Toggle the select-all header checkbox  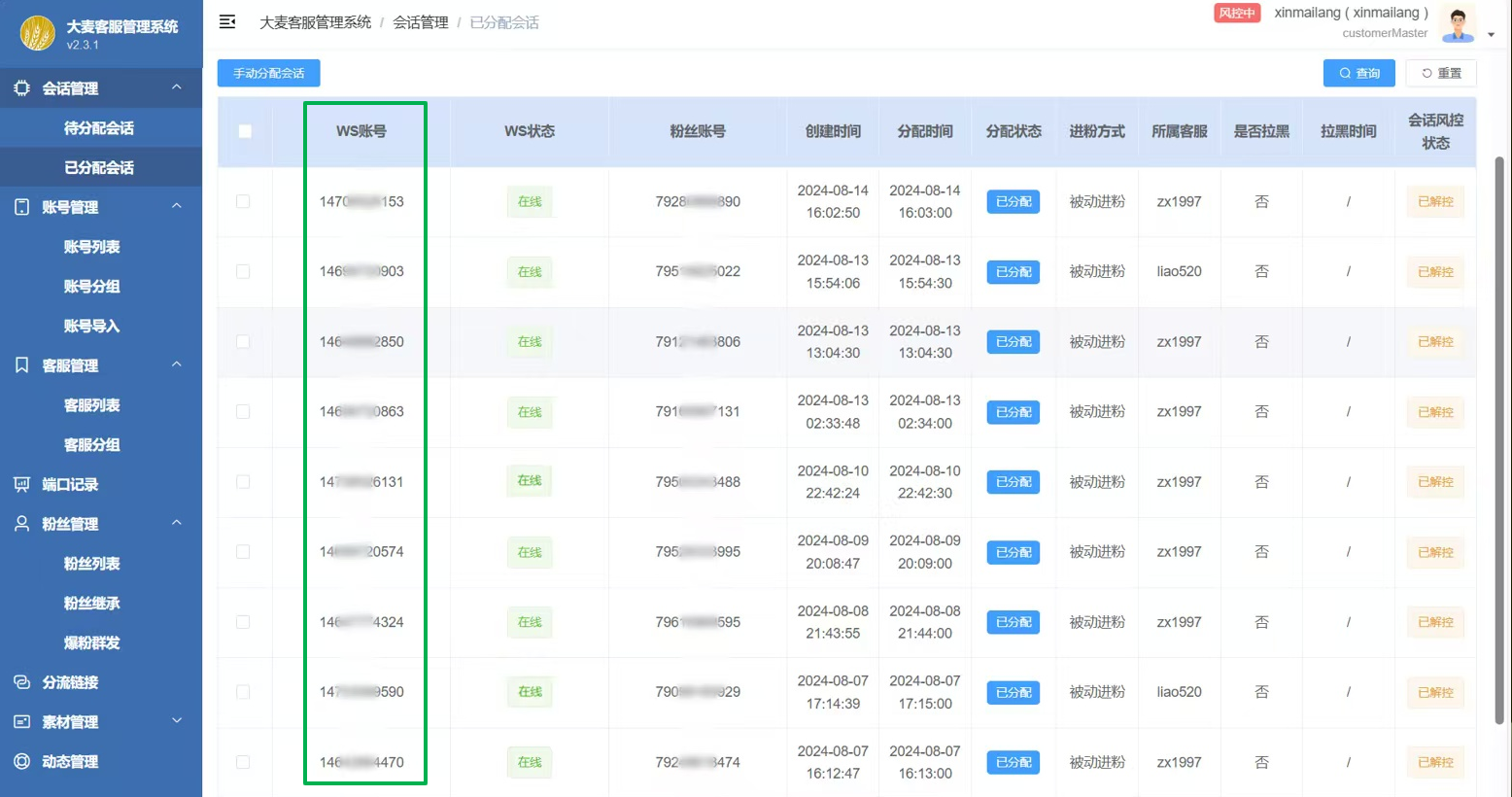click(x=245, y=131)
